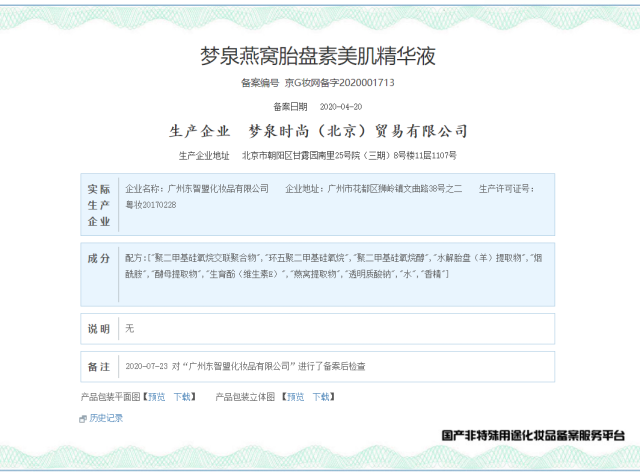640x472 pixels.
Task: Preview the 产品包装立体图 image
Action: (x=295, y=396)
